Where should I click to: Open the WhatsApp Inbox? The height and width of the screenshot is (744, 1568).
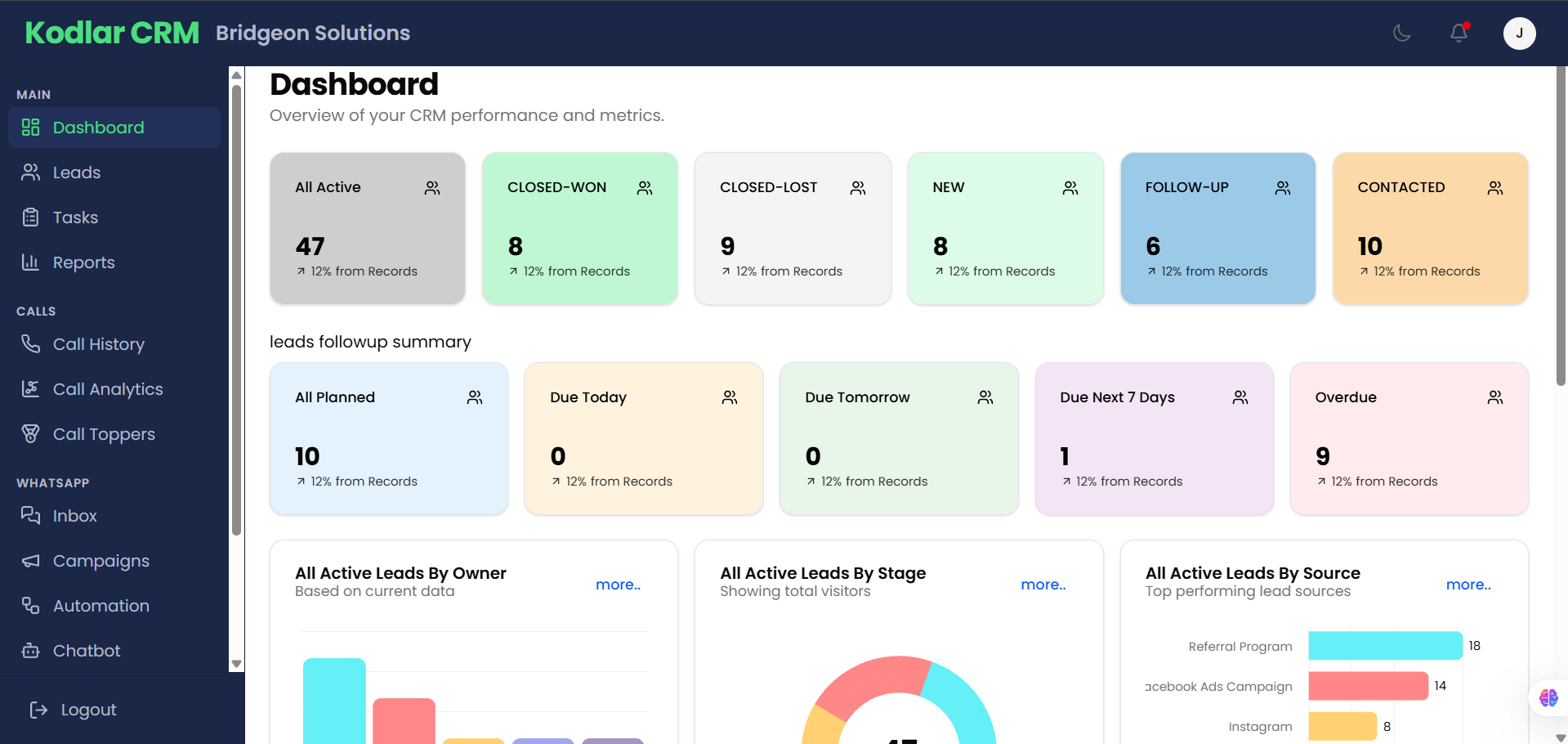click(74, 515)
